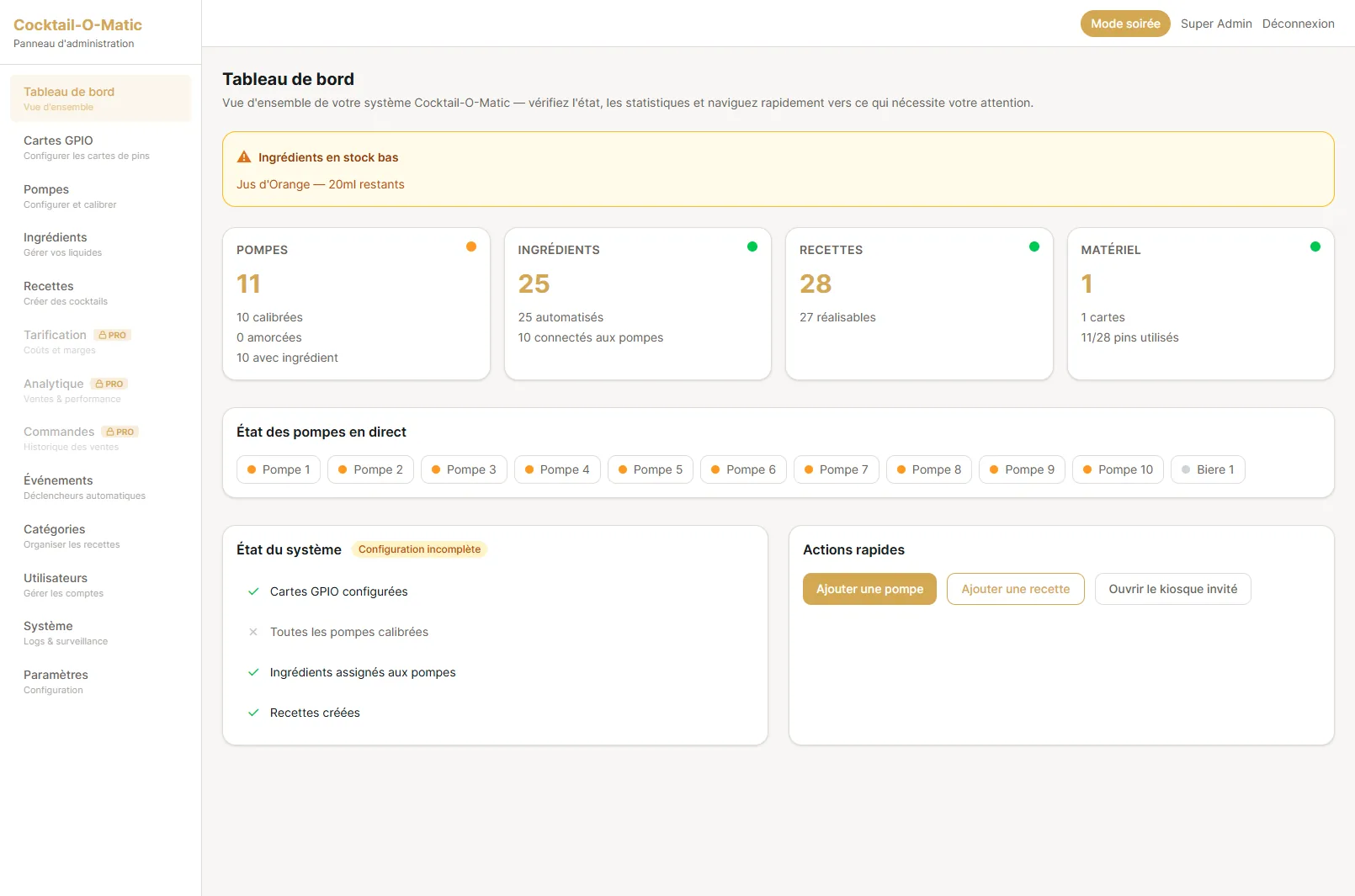Open Utilisateurs account management

(x=100, y=585)
